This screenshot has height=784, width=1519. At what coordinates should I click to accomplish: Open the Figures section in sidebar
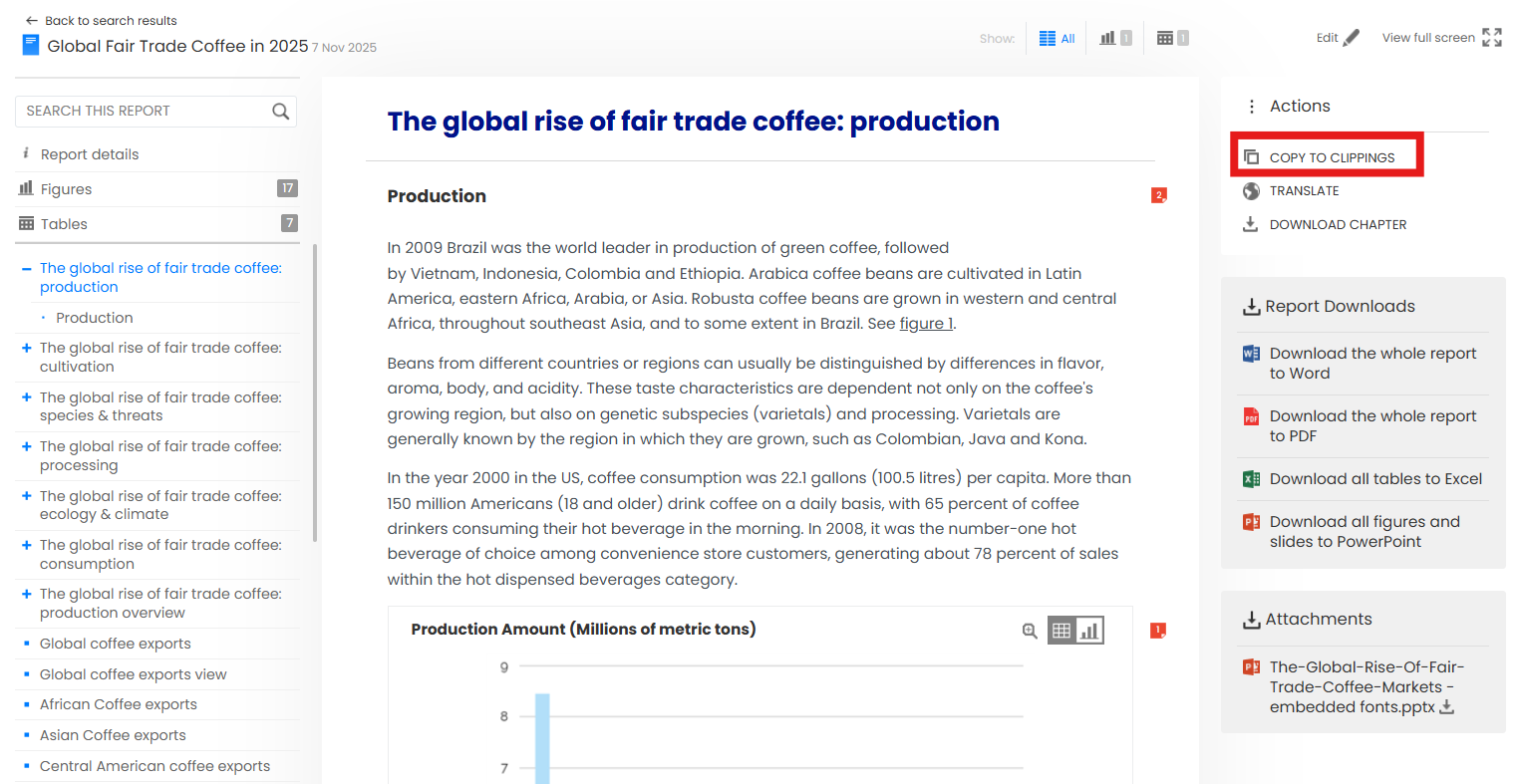tap(66, 189)
